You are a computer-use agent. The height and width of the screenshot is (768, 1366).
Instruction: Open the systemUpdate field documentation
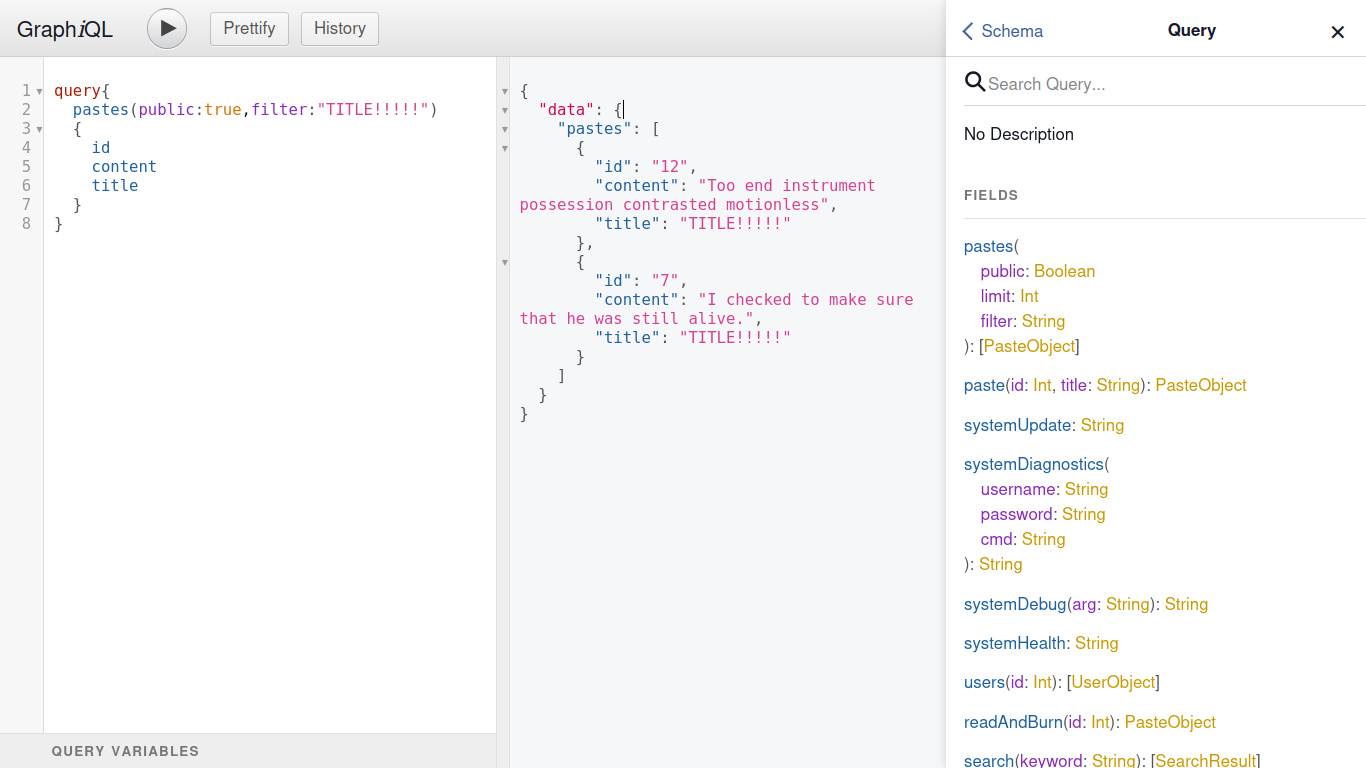[x=1017, y=425]
